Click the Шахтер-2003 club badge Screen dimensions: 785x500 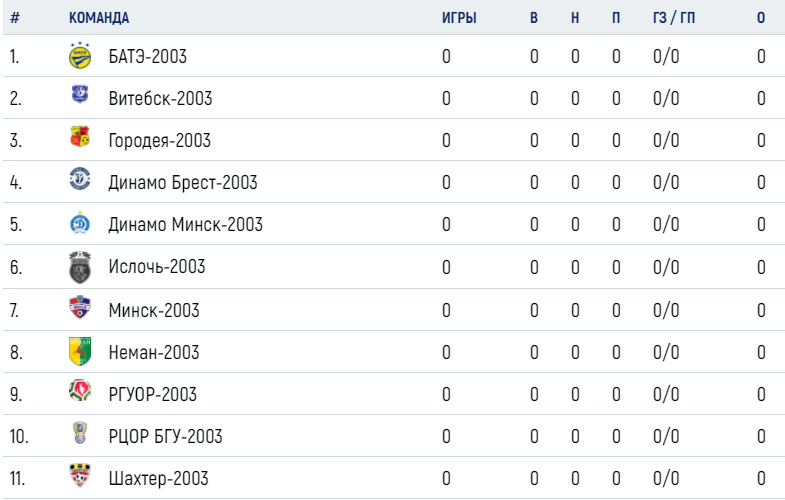click(80, 475)
